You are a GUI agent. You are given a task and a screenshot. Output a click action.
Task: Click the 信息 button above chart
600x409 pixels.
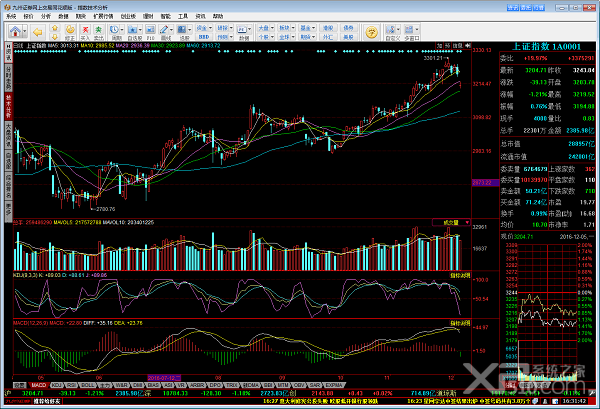pos(457,46)
